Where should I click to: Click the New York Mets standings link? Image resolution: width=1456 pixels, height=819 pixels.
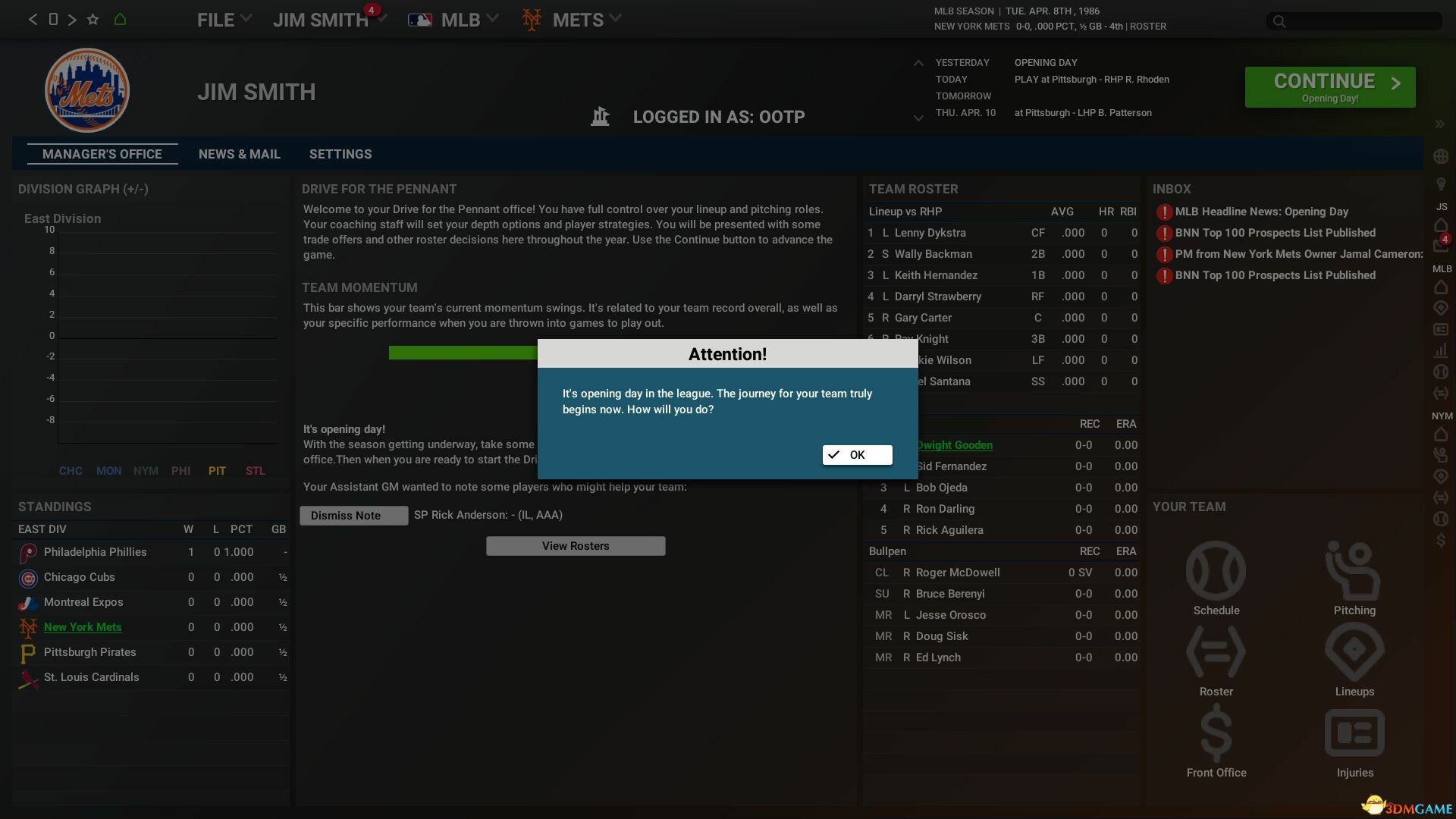tap(83, 627)
